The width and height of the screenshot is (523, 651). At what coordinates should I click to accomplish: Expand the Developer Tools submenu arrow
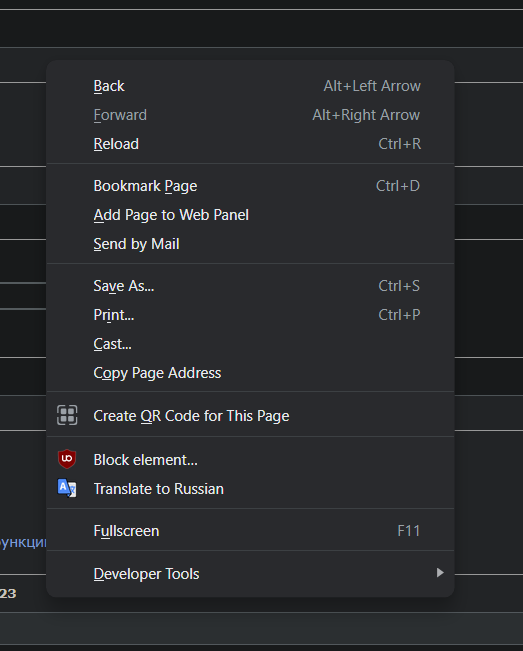tap(440, 573)
